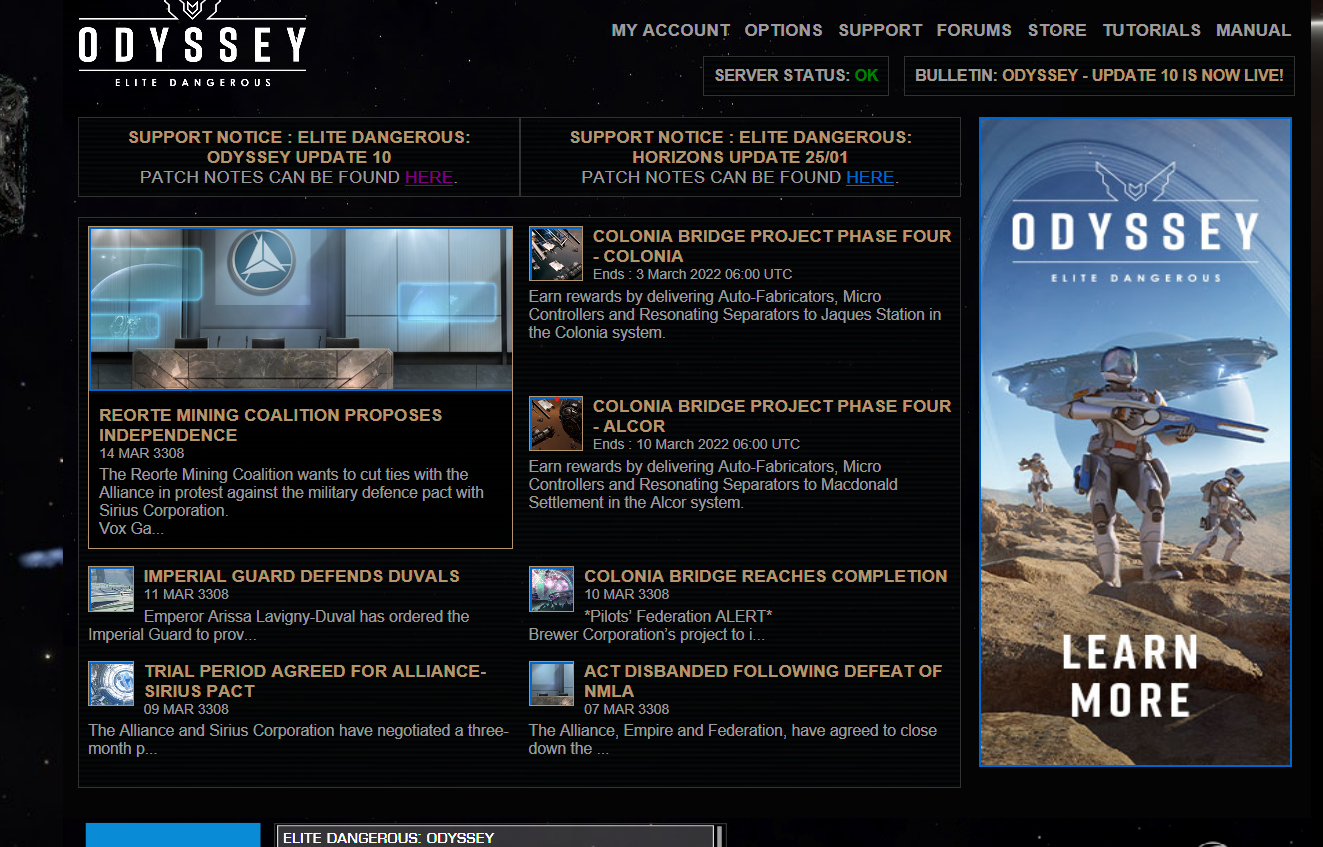Click Macdonald Settlement delivery description text
This screenshot has width=1323, height=847.
click(x=713, y=484)
